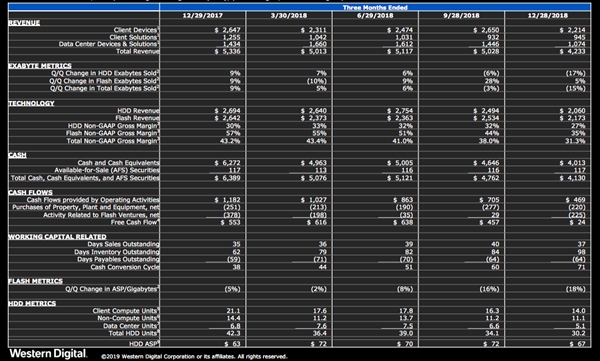Click Free Cash Flow value "$ 24"
The image size is (600, 361).
[577, 222]
